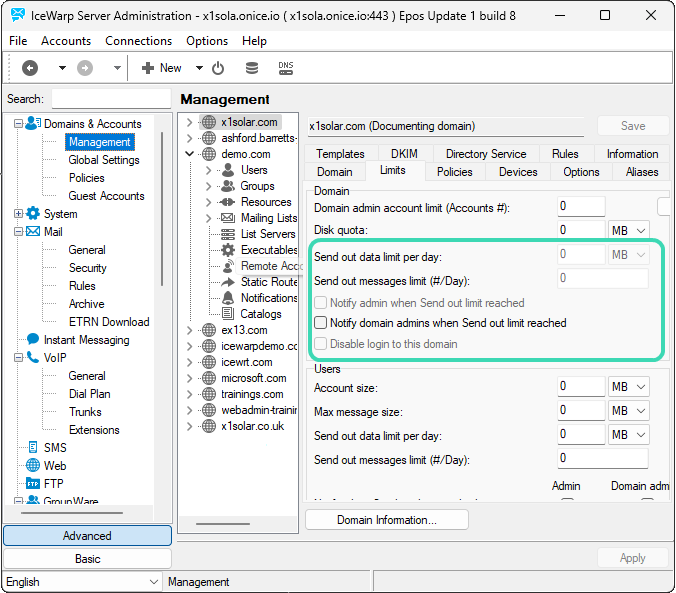The image size is (676, 593).
Task: Open the back history dropdown arrow
Action: 62,68
